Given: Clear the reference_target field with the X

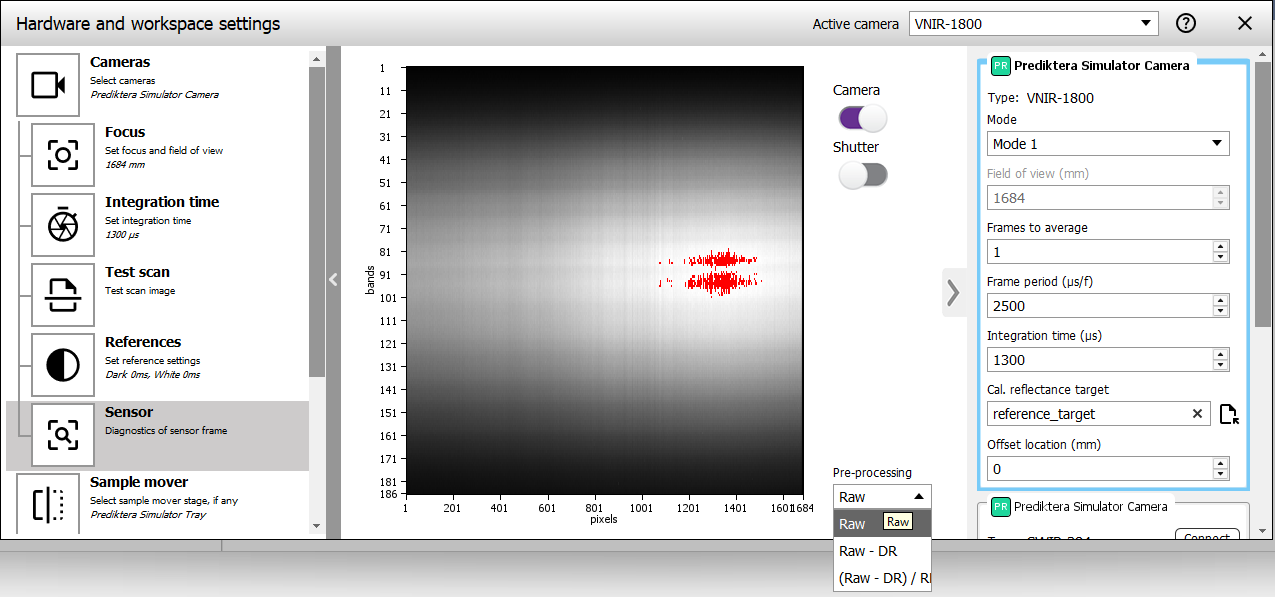Looking at the screenshot, I should click(1197, 413).
